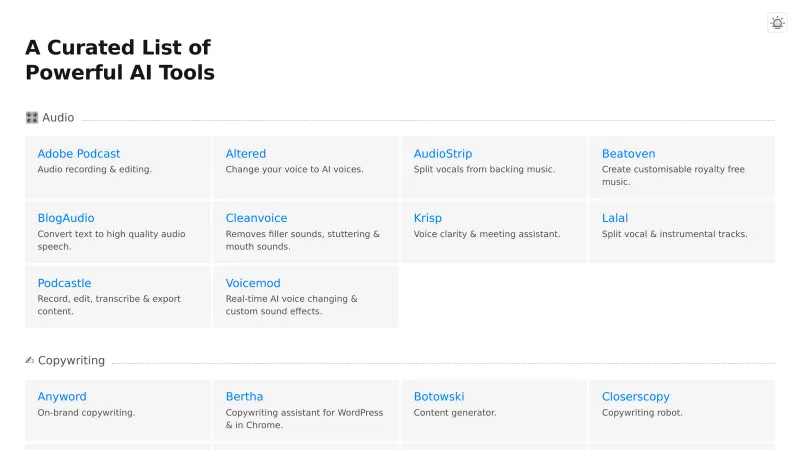The image size is (800, 450).
Task: Toggle the light/dark theme switch
Action: pos(777,23)
